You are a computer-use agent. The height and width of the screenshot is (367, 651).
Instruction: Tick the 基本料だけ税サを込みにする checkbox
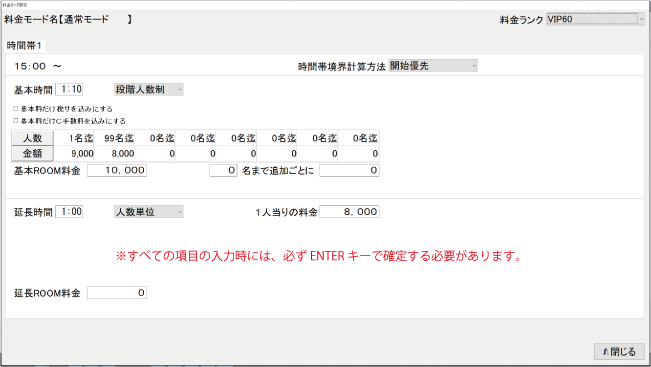pyautogui.click(x=16, y=109)
